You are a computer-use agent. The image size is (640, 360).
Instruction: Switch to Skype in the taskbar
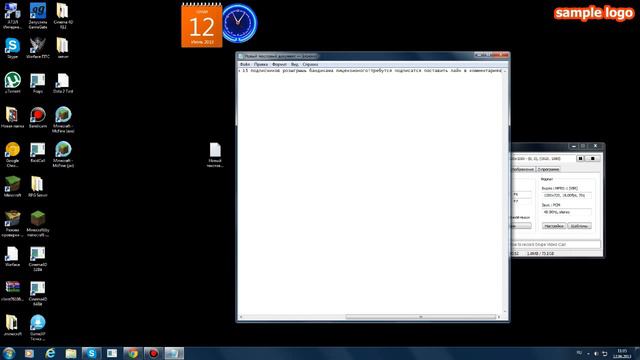coord(91,353)
